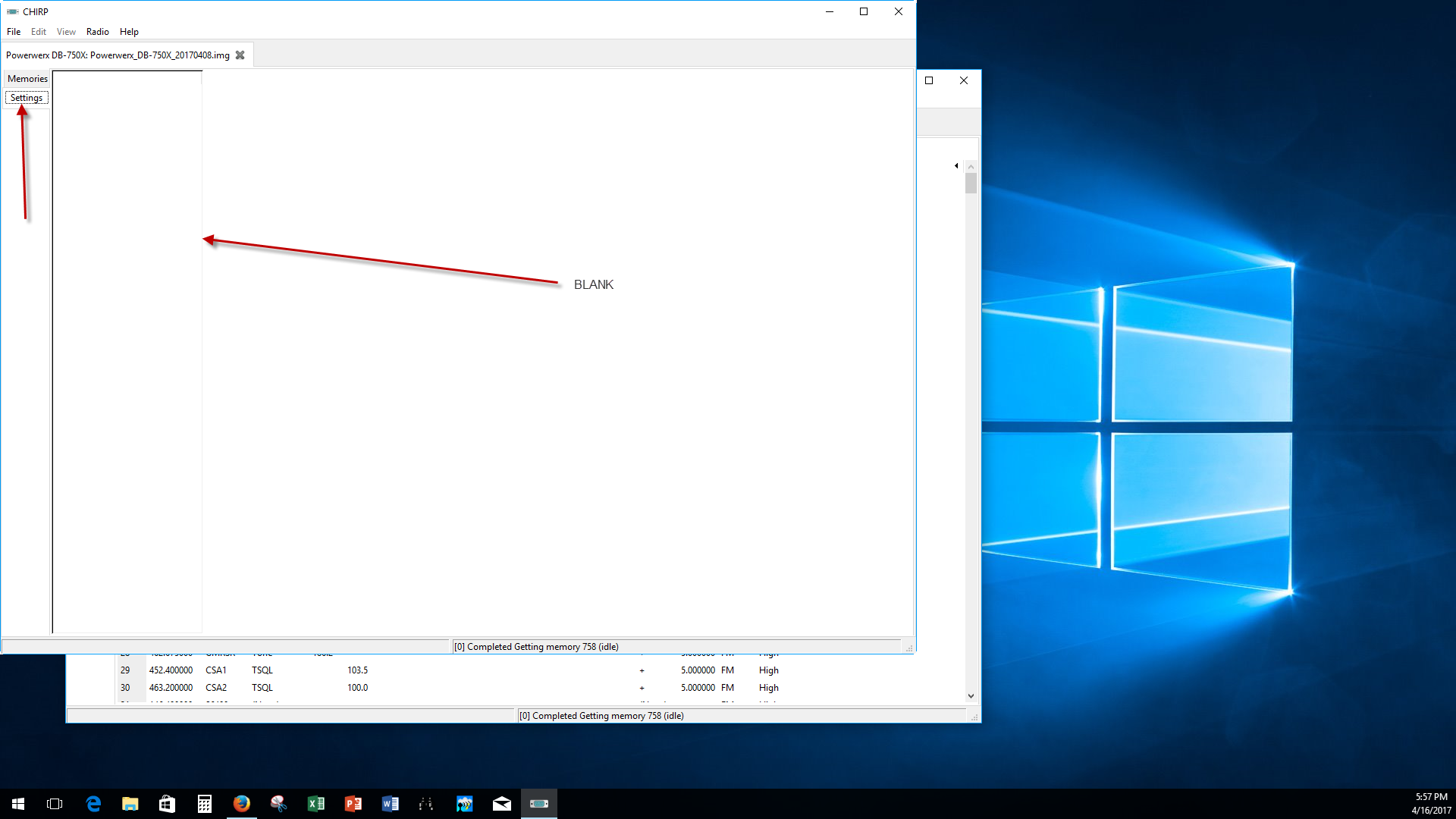The height and width of the screenshot is (819, 1456).
Task: Click the 100.0 tone value
Action: [x=358, y=688]
